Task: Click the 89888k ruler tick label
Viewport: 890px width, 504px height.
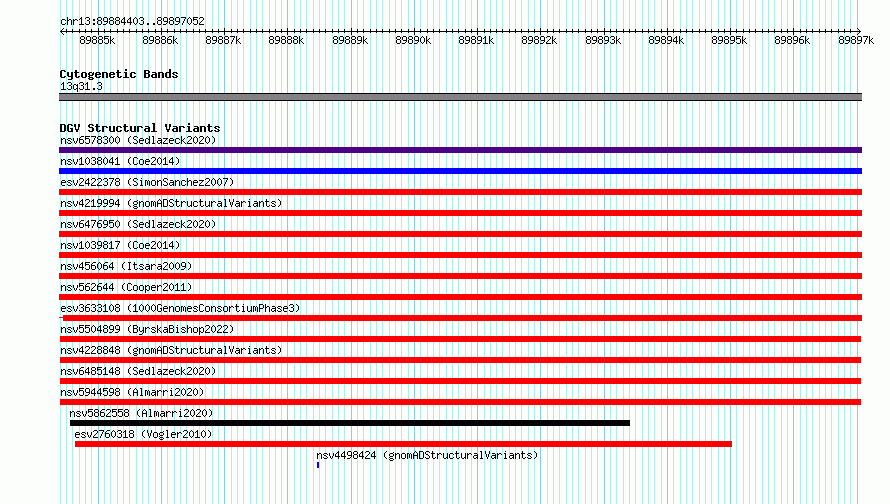Action: 286,40
